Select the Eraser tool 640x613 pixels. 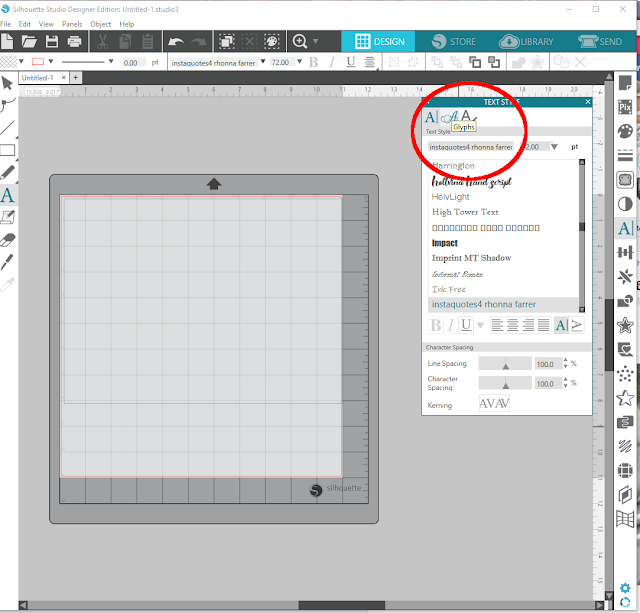7,240
